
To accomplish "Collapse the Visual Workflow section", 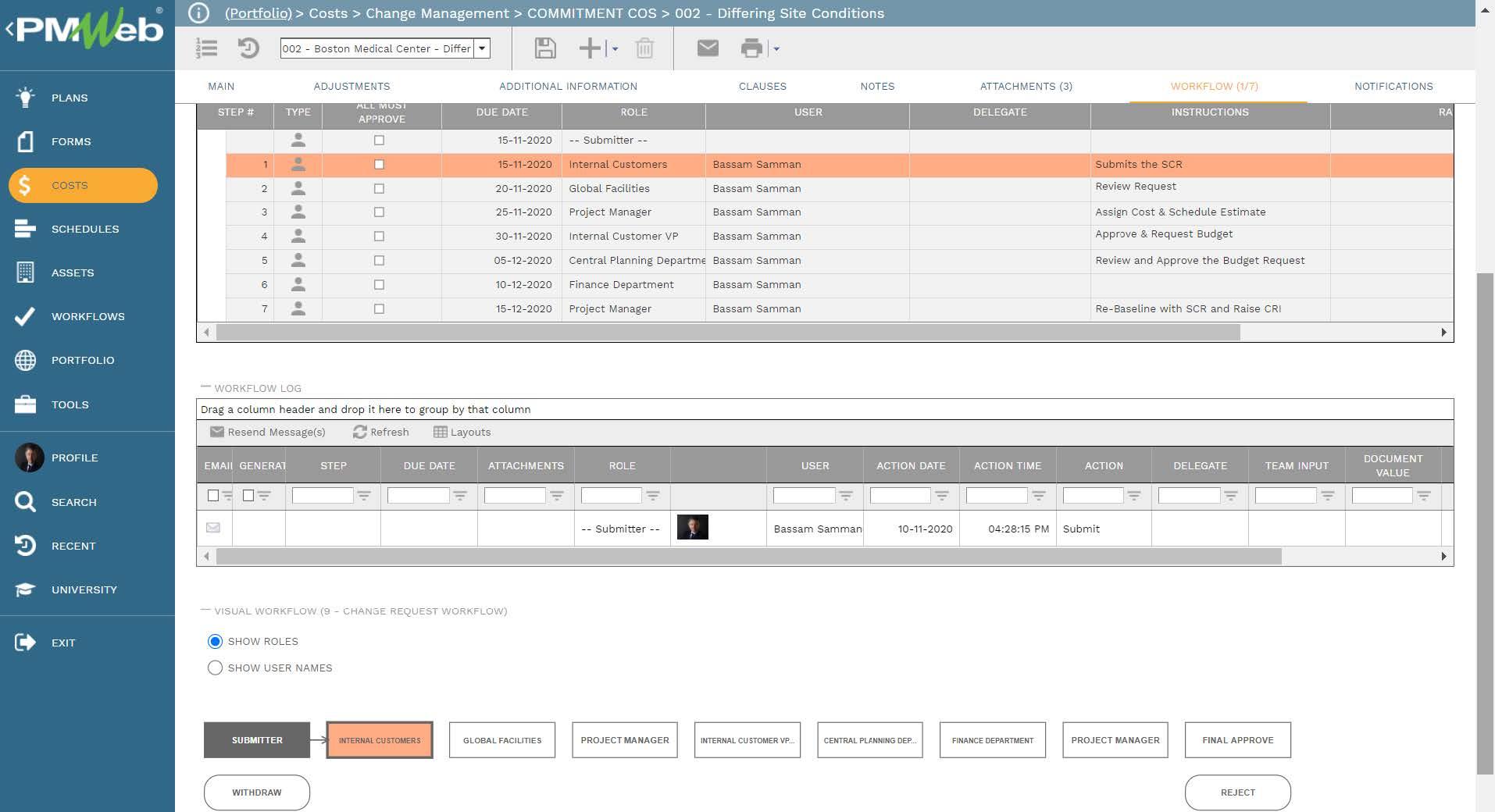I will tap(205, 610).
